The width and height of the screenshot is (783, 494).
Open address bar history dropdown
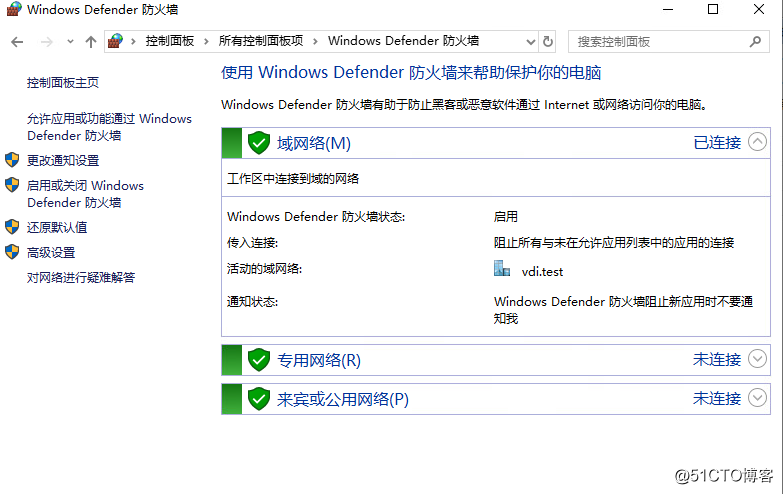(x=531, y=42)
